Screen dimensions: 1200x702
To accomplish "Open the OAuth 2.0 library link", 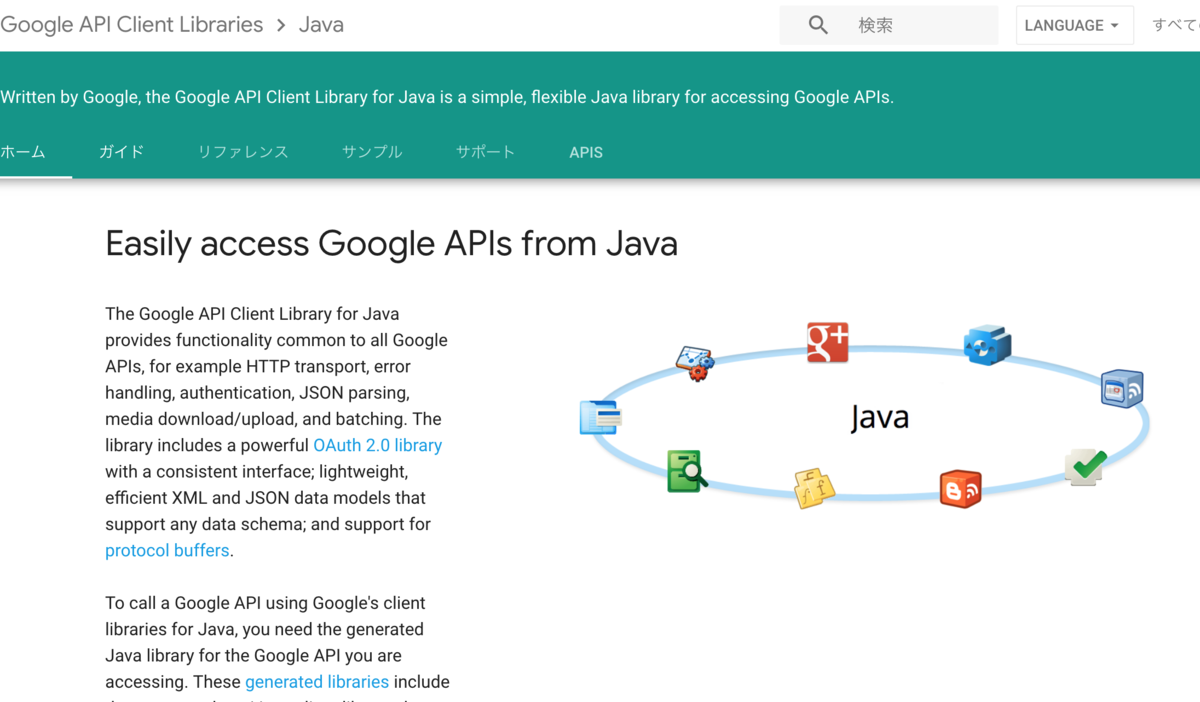I will pos(377,445).
